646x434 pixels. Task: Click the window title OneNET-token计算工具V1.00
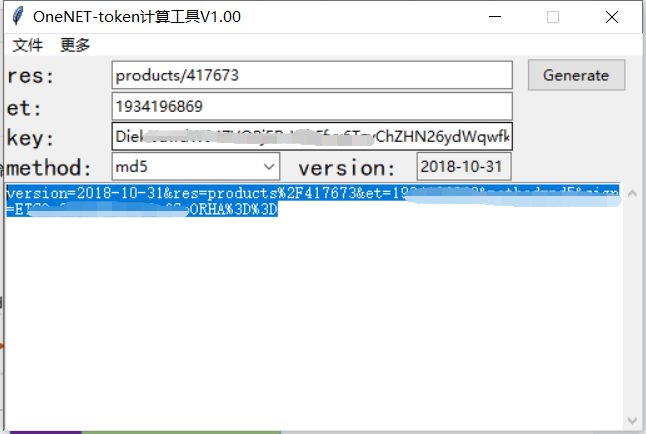tap(137, 17)
